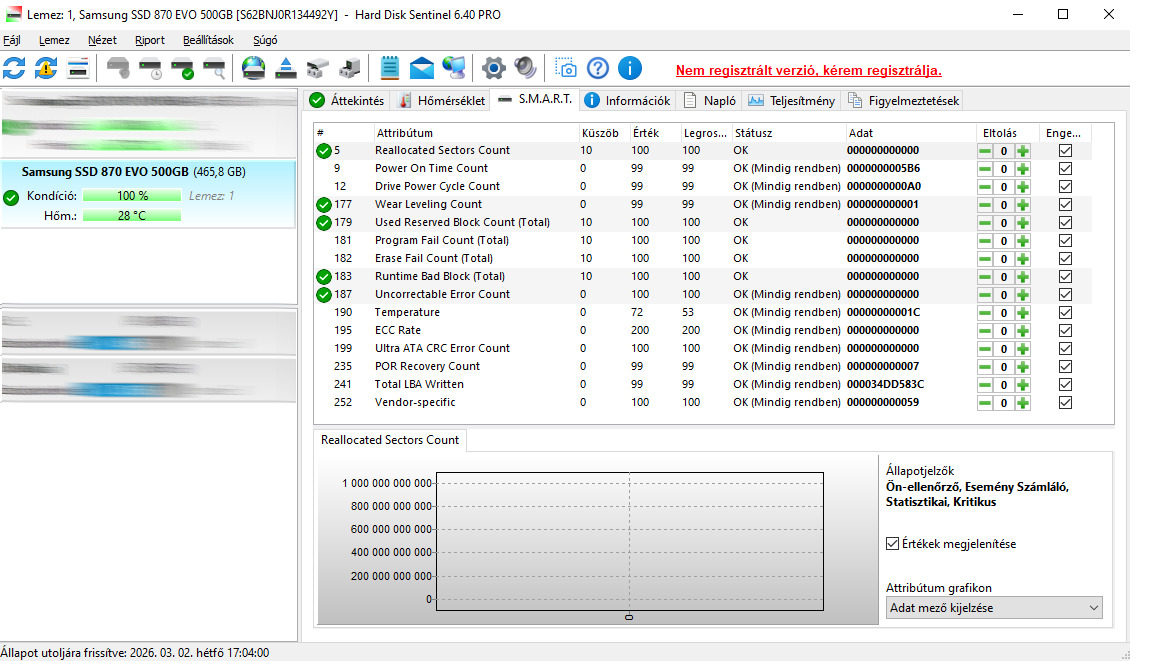Toggle checkbox for Program Fail Count row
This screenshot has width=1152, height=661.
coord(1065,240)
